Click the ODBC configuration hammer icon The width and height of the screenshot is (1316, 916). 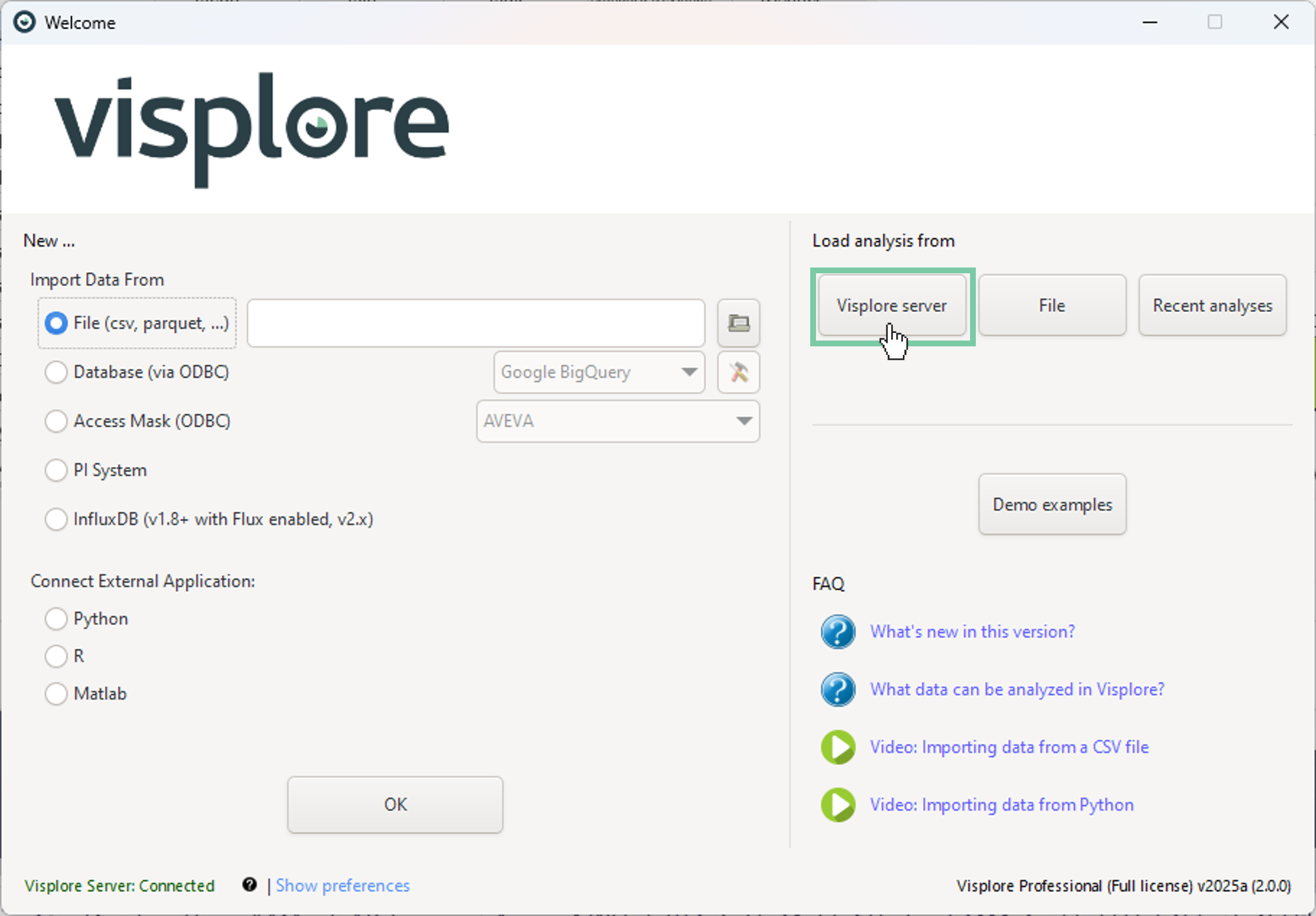(738, 373)
